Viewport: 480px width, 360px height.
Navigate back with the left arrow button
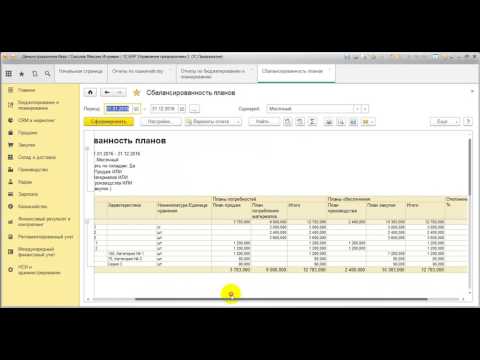tap(107, 93)
